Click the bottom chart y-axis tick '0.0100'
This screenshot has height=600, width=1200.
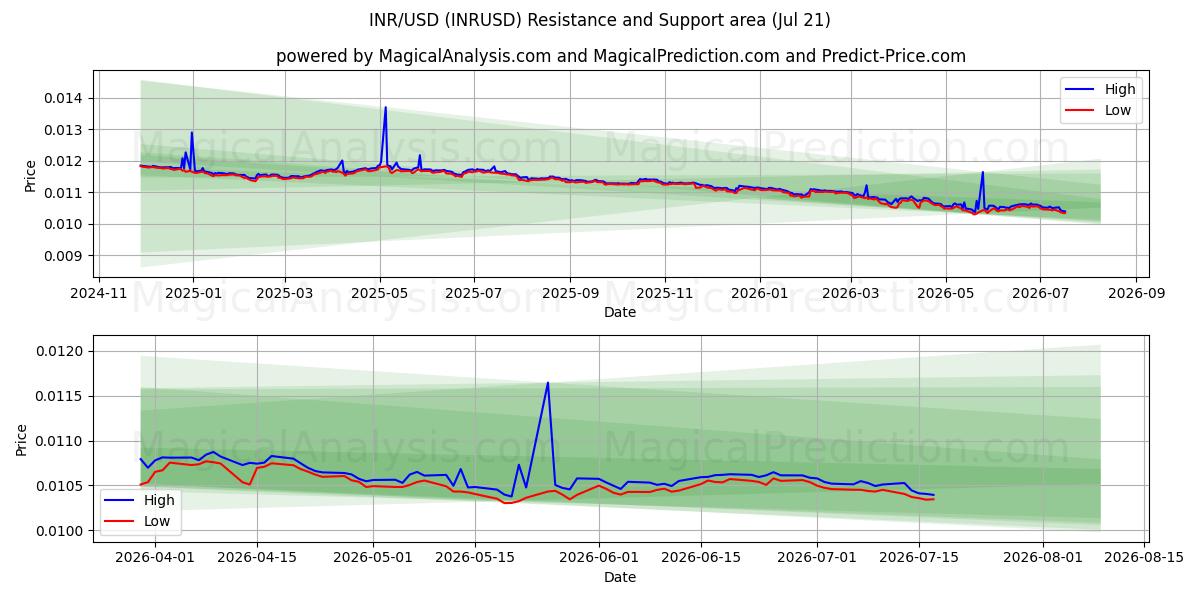(62, 531)
